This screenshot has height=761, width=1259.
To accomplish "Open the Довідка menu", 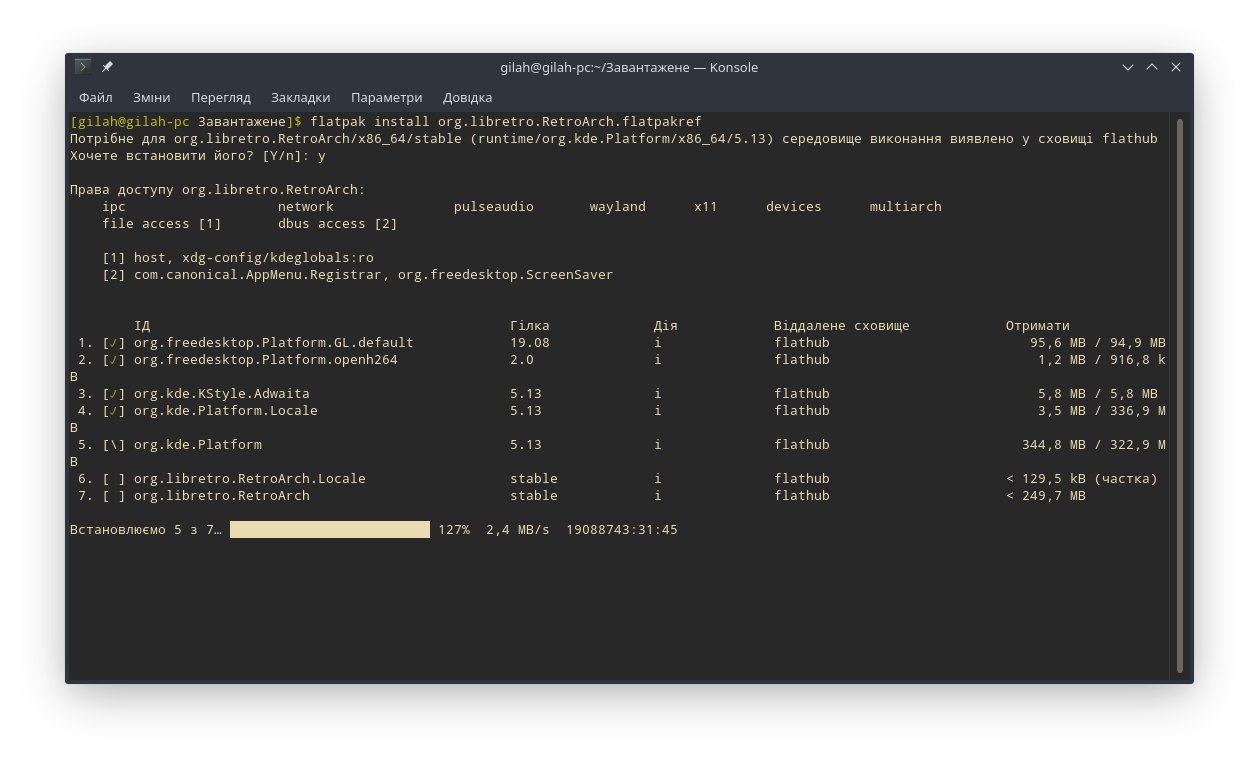I will 467,97.
